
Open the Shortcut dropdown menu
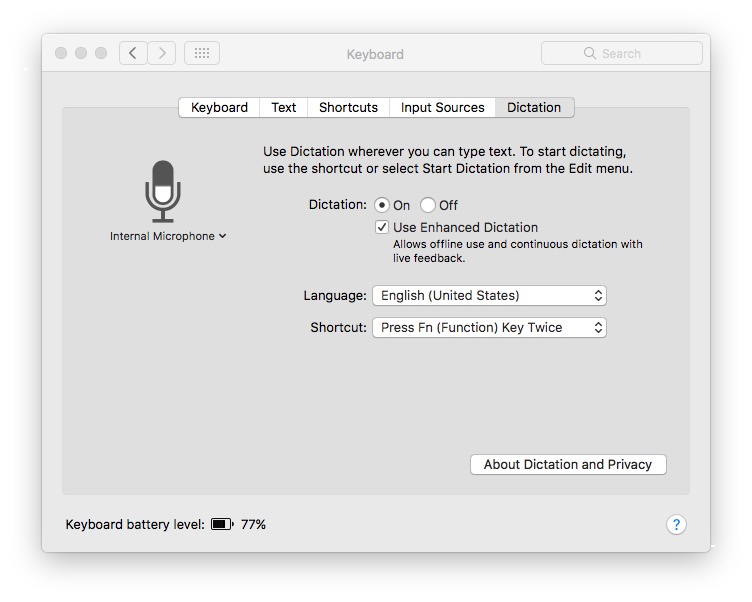pyautogui.click(x=489, y=327)
